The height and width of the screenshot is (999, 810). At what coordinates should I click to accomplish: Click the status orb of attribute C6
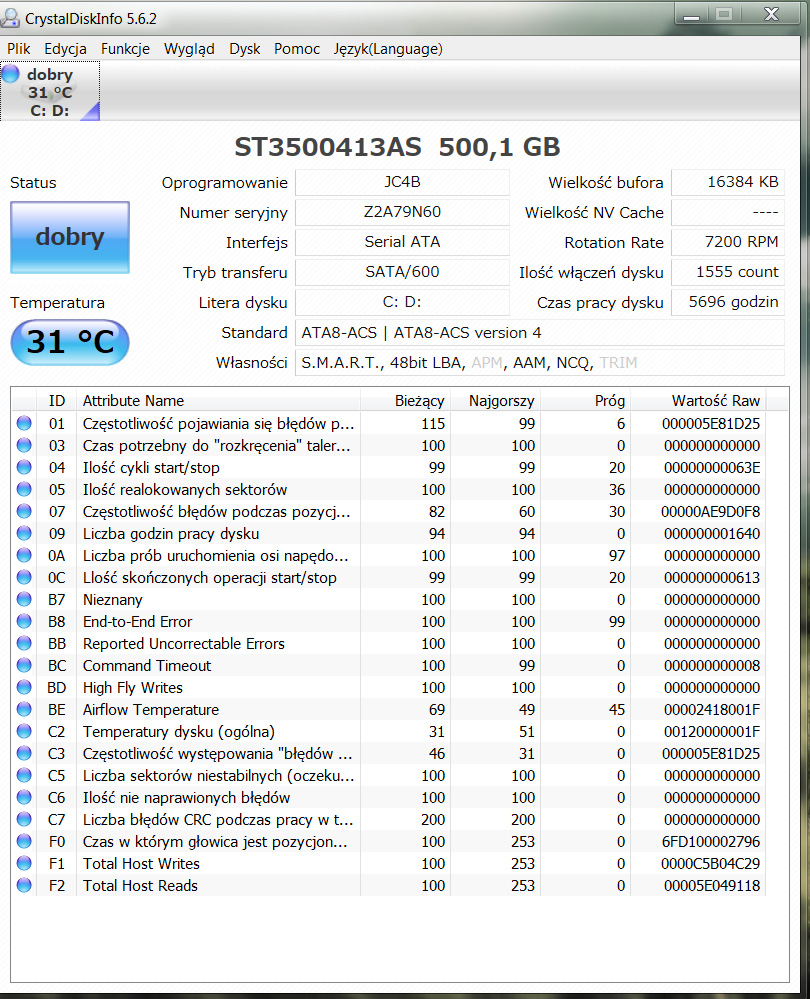pos(24,797)
